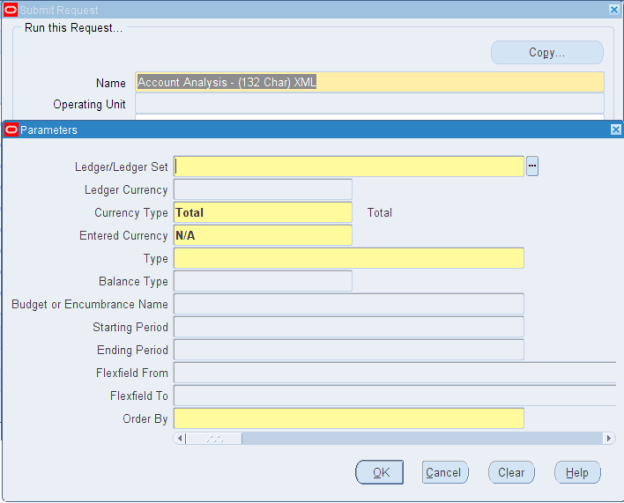Click the Flexfield To field
624x503 pixels.
[394, 396]
